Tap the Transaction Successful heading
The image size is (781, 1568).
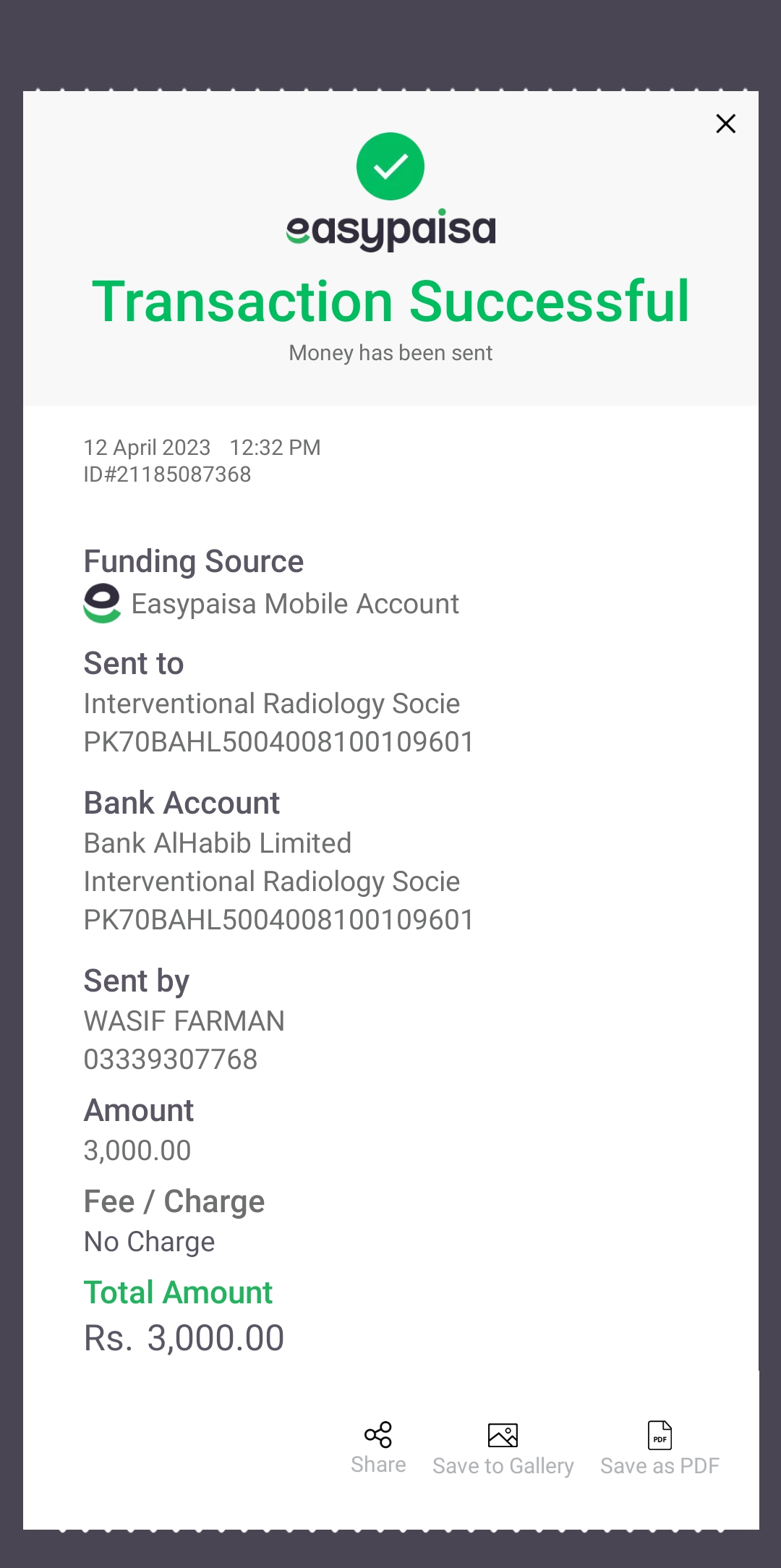click(x=390, y=301)
